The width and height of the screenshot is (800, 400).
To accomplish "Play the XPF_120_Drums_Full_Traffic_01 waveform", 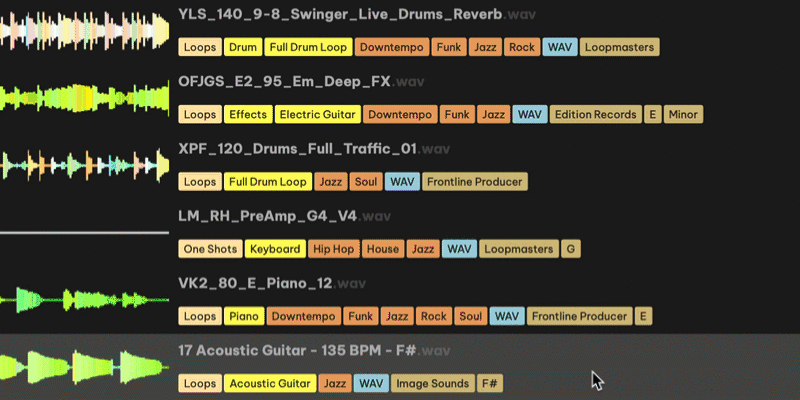I will [85, 165].
